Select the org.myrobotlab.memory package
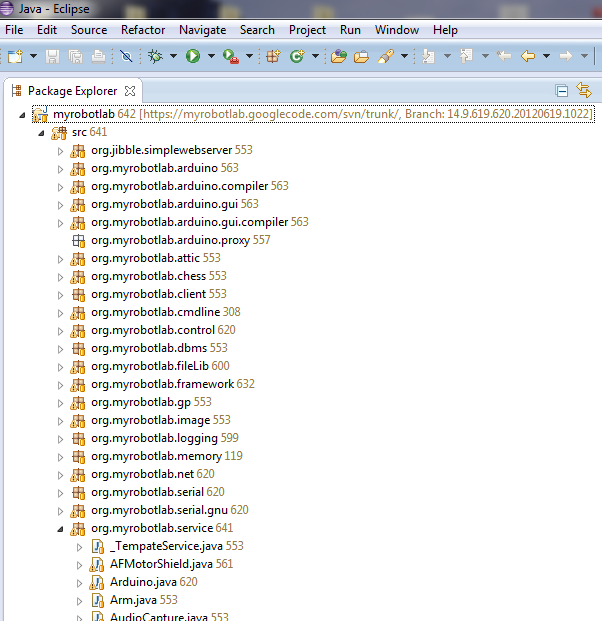 156,456
